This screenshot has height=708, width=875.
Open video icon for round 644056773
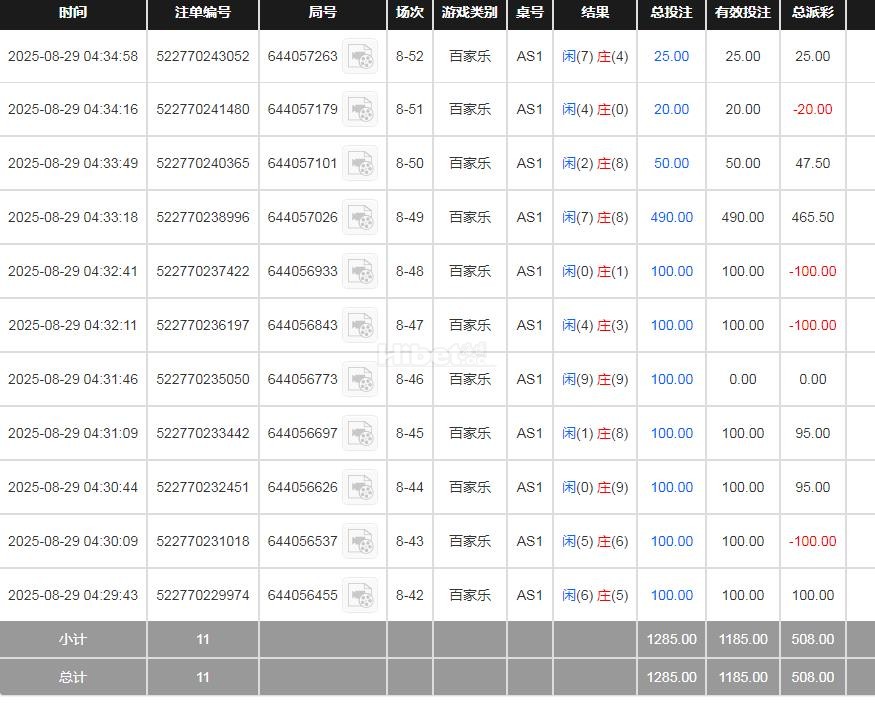361,380
